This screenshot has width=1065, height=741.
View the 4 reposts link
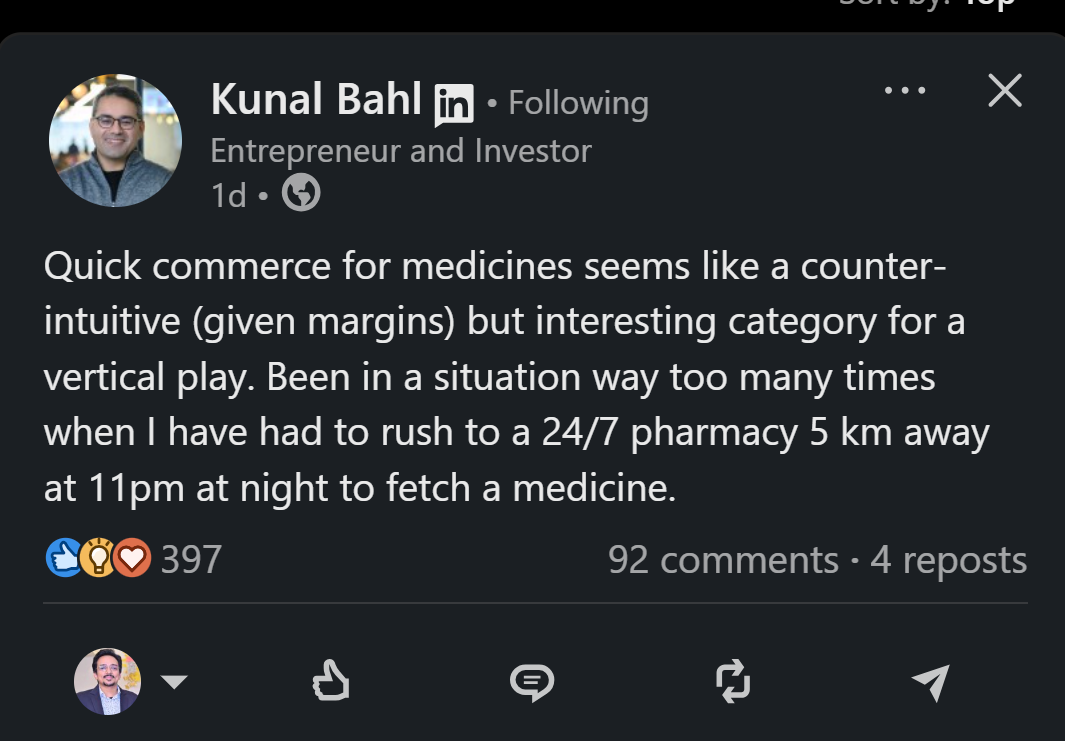(x=948, y=560)
